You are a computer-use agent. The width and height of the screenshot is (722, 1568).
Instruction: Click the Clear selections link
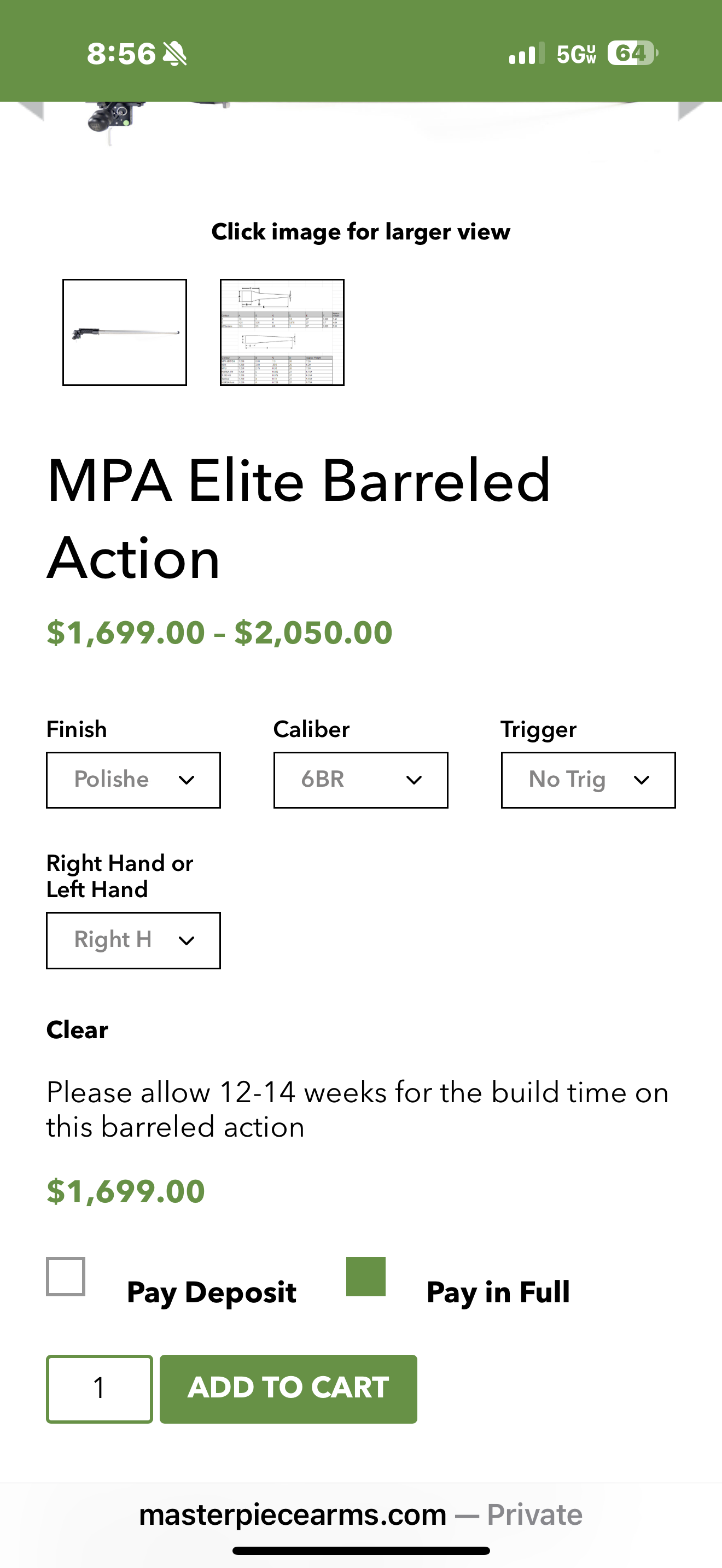coord(77,1030)
